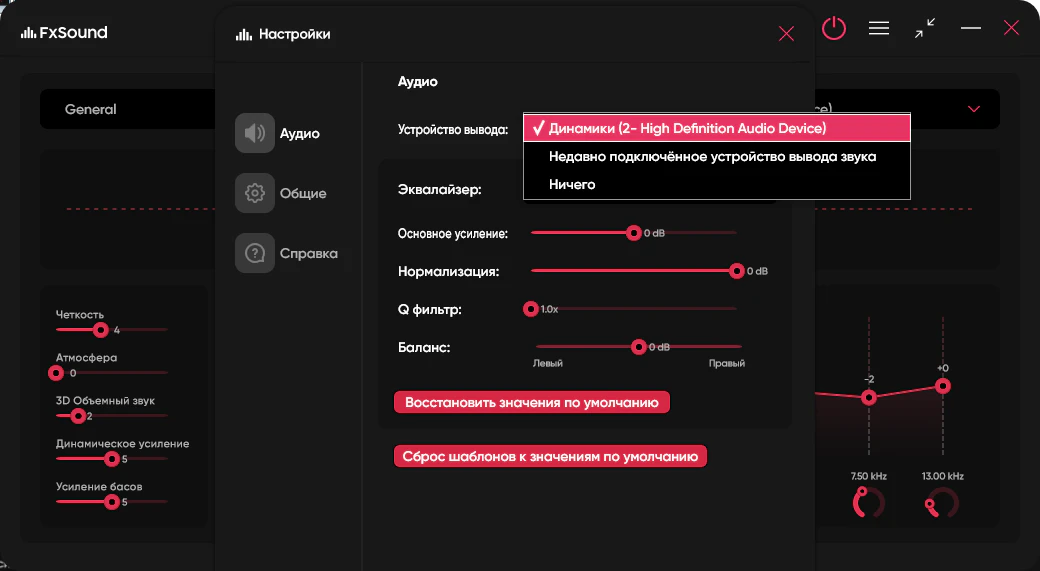Screen dimensions: 1040x571
Task: Close the Настройки settings dialog
Action: pos(786,34)
